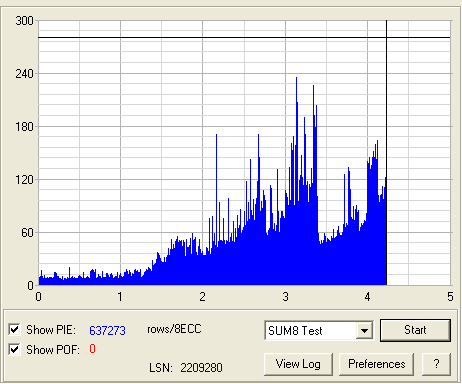Click the question mark help button
462x384 pixels.
coord(436,364)
